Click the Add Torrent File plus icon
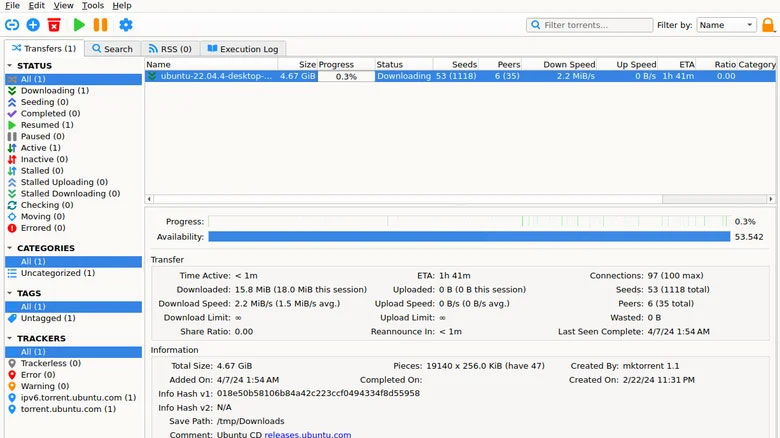Image resolution: width=780 pixels, height=438 pixels. pyautogui.click(x=33, y=25)
